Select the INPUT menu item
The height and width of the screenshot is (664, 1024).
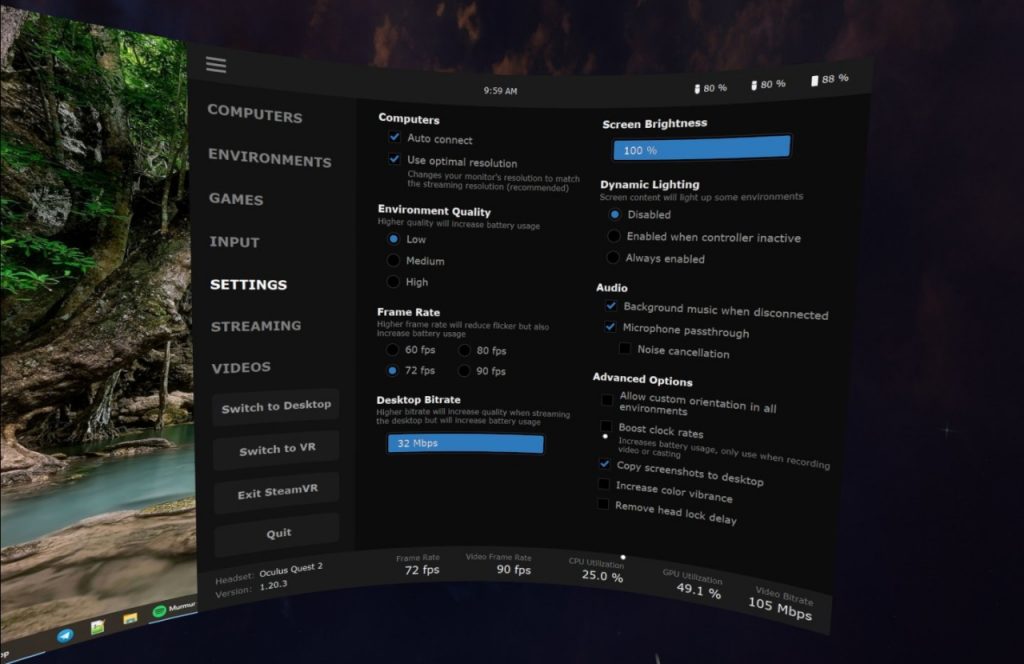234,242
